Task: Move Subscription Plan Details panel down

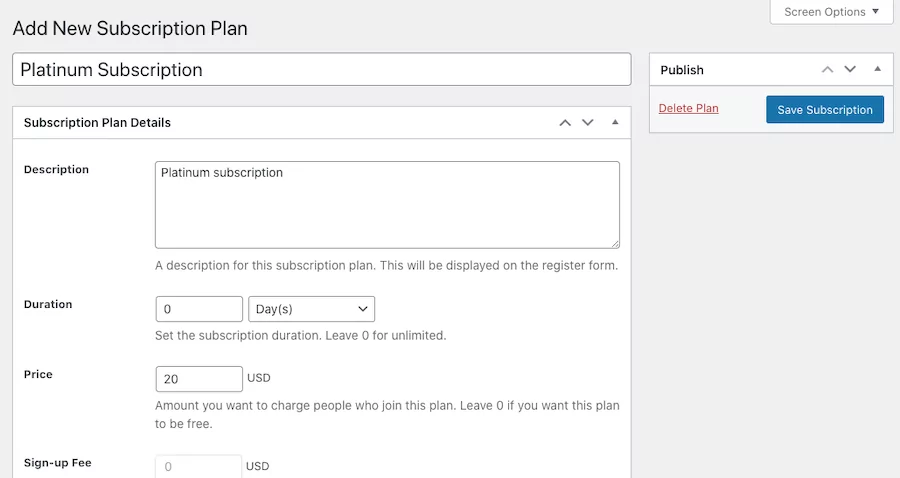Action: tap(588, 123)
